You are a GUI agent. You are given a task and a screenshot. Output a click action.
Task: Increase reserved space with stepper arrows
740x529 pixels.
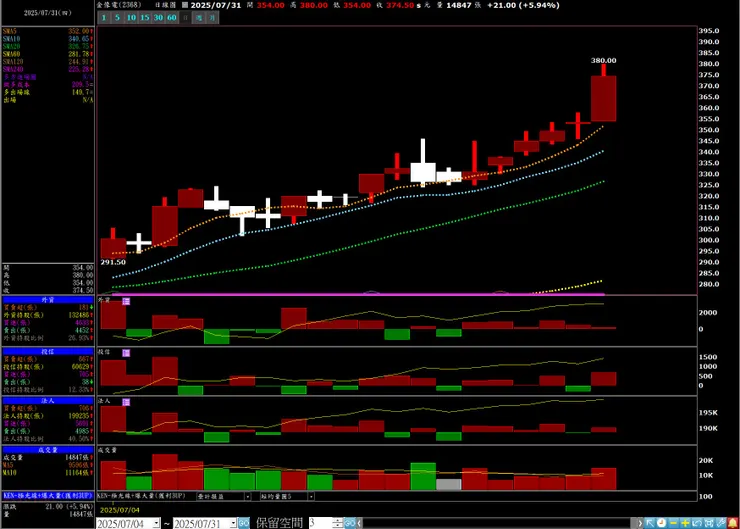(x=338, y=521)
